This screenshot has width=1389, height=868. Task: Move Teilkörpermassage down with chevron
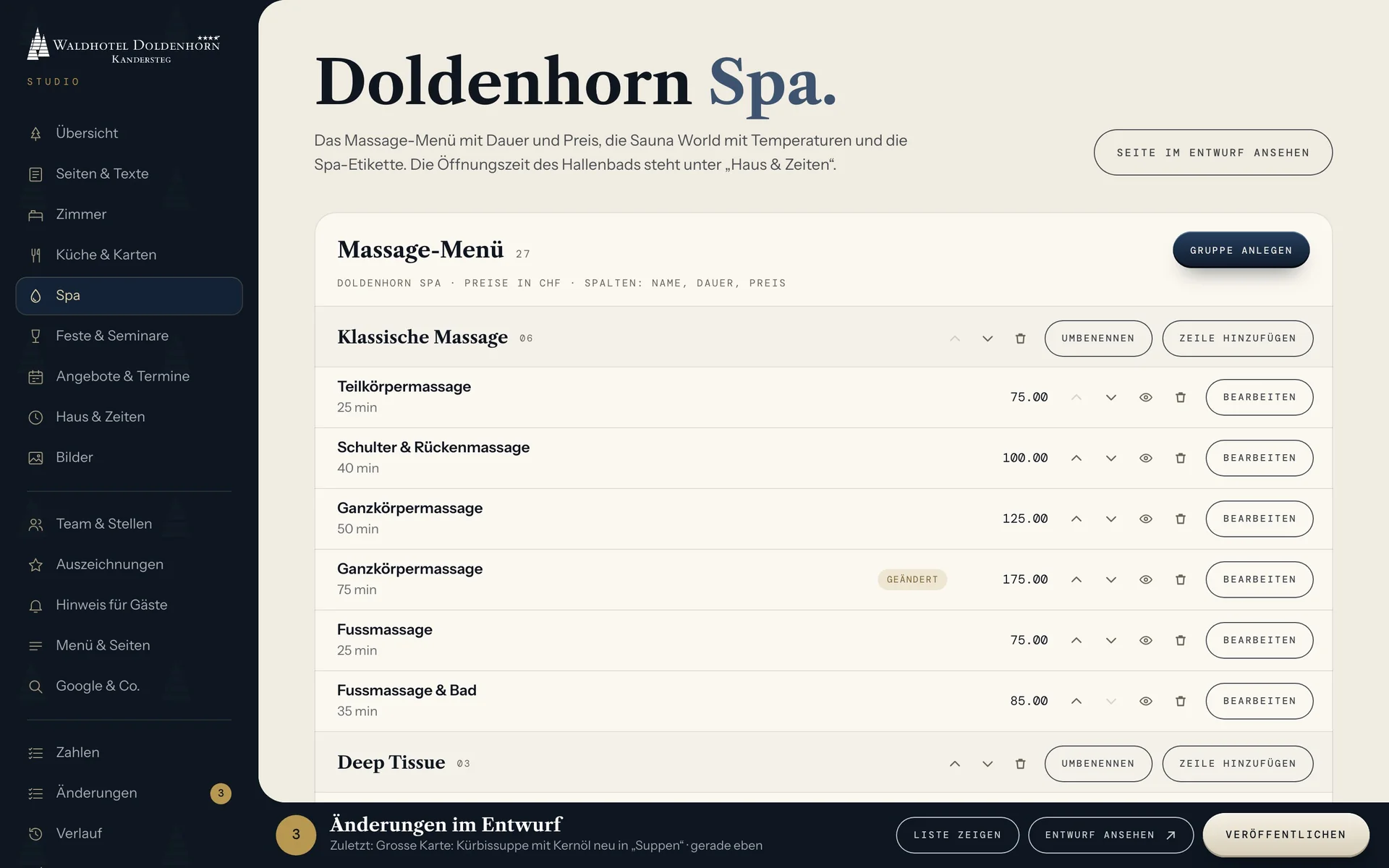pyautogui.click(x=1111, y=397)
